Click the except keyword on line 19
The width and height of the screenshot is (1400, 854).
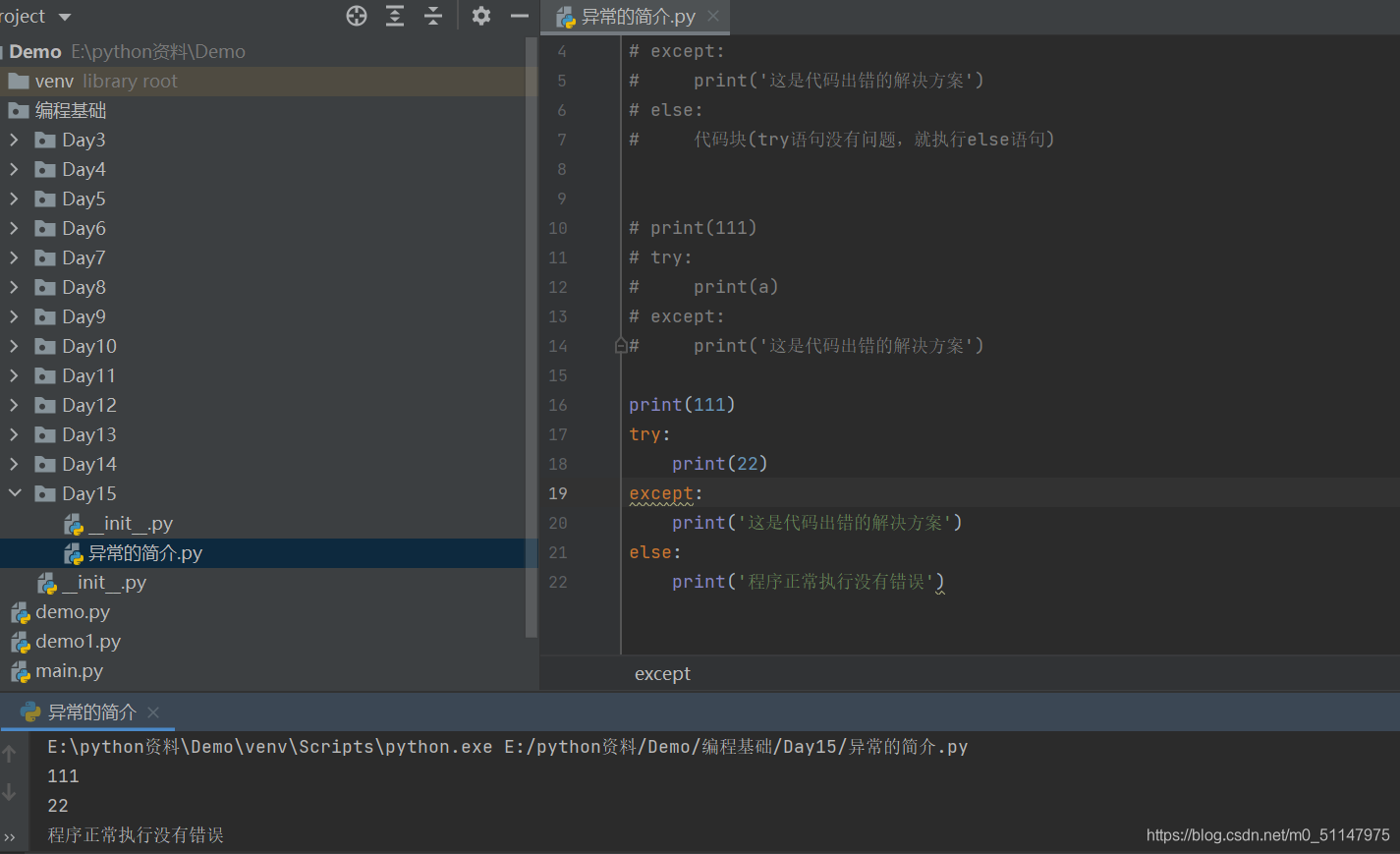(661, 493)
